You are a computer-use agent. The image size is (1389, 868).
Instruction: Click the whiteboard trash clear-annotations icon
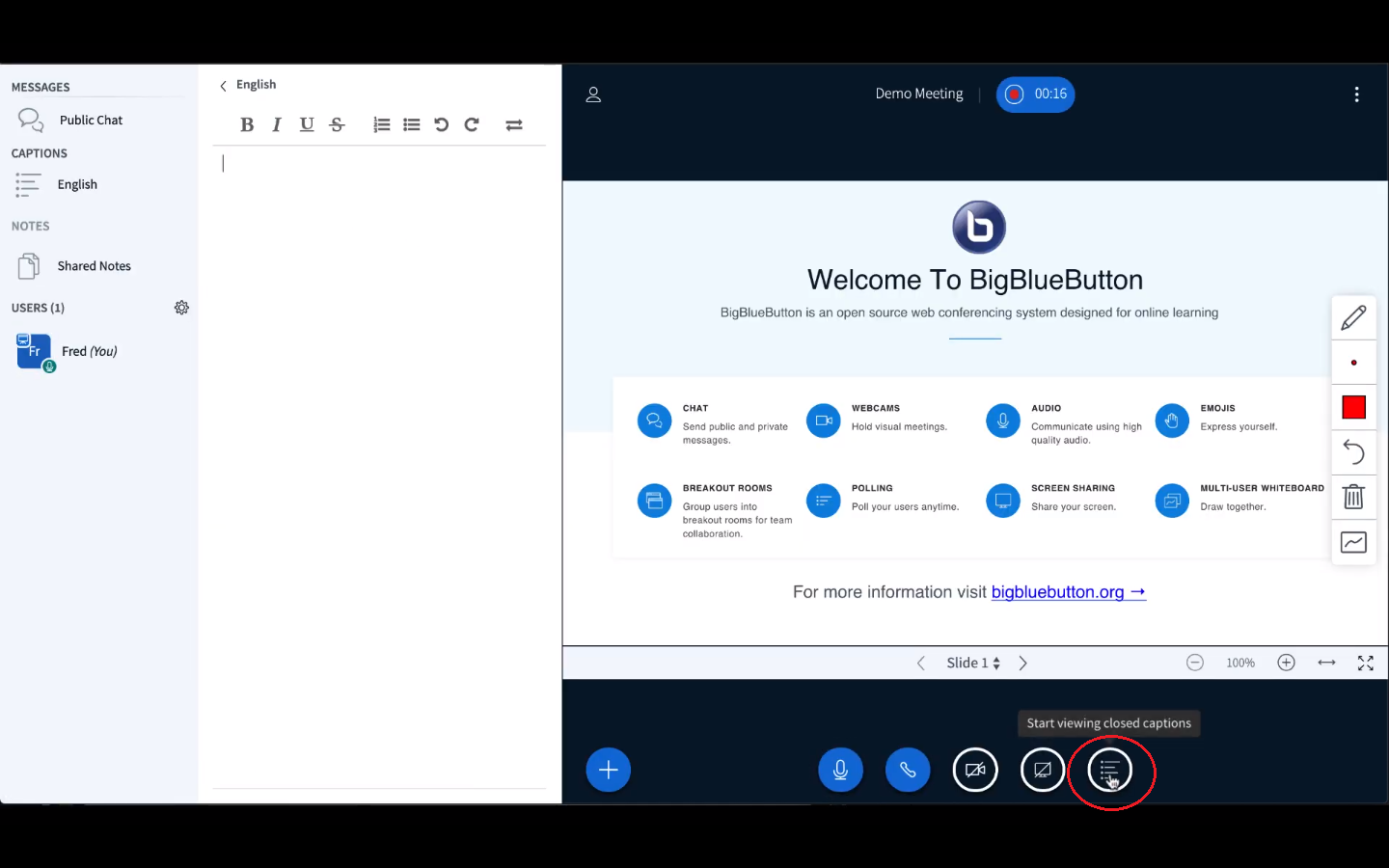pos(1353,497)
